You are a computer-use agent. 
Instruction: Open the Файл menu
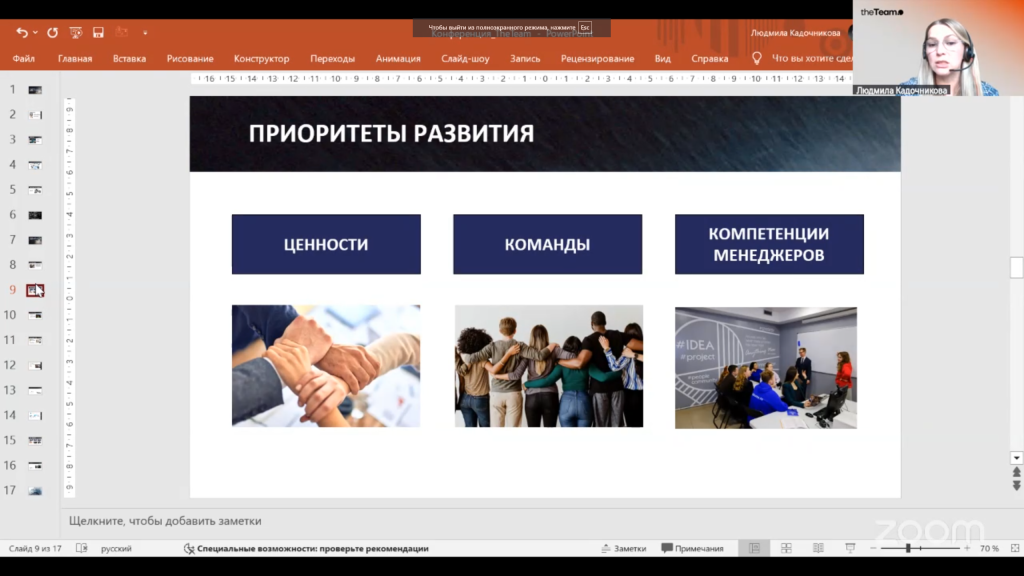(x=24, y=58)
